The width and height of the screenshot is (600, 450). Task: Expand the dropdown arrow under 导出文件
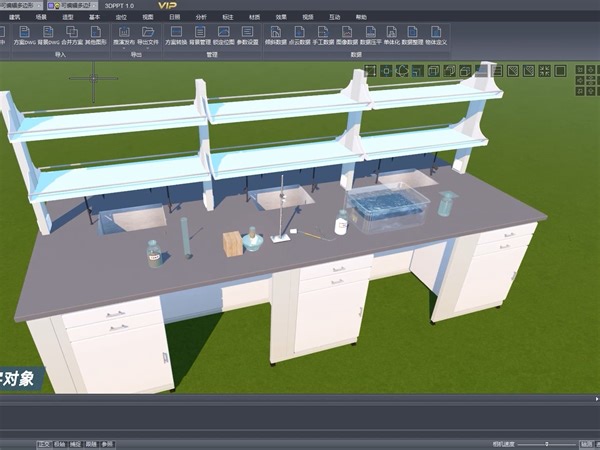click(x=148, y=48)
